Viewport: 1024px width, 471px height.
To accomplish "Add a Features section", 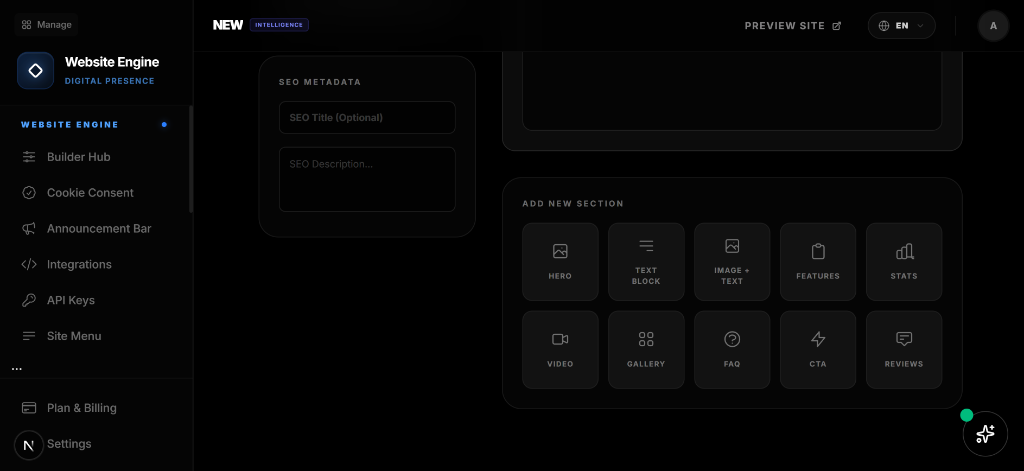I will [x=818, y=262].
